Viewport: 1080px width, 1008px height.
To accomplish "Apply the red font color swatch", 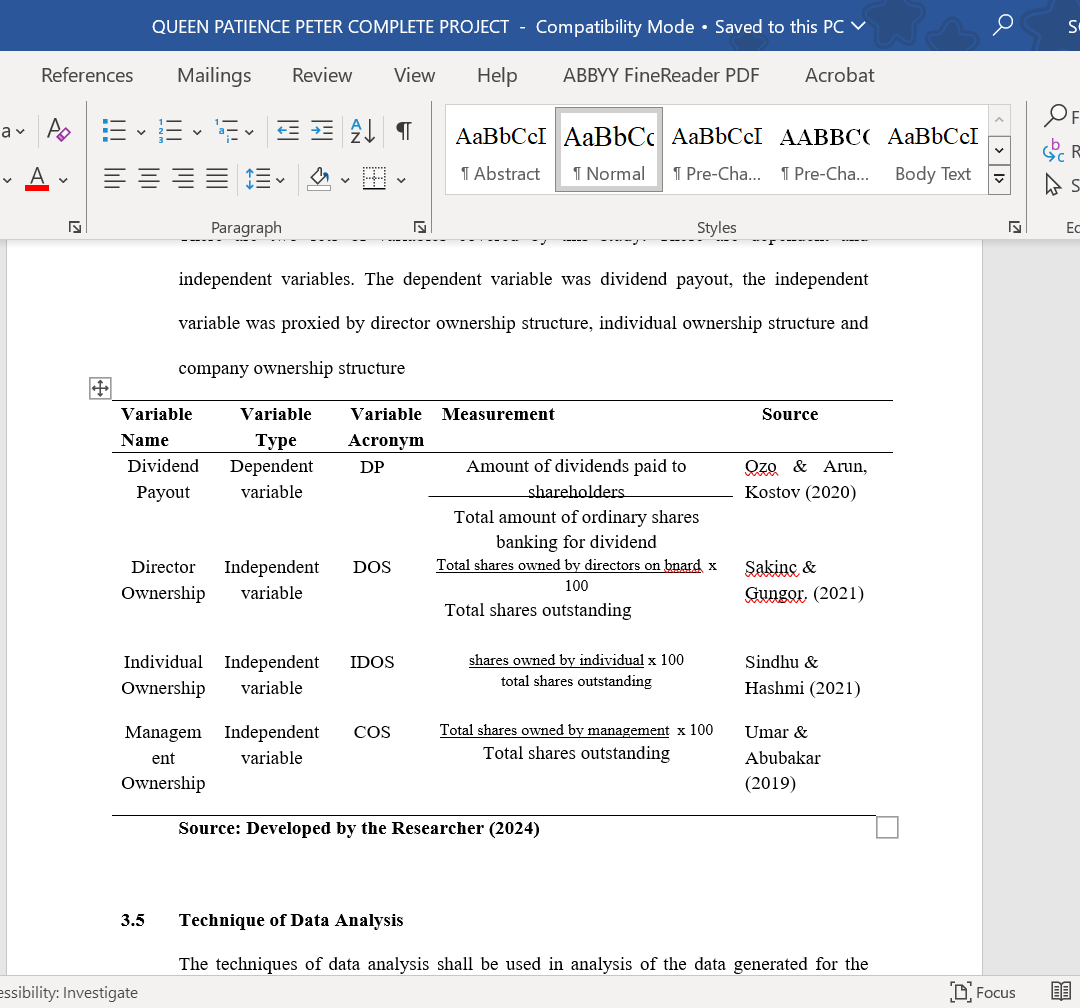I will coord(37,179).
